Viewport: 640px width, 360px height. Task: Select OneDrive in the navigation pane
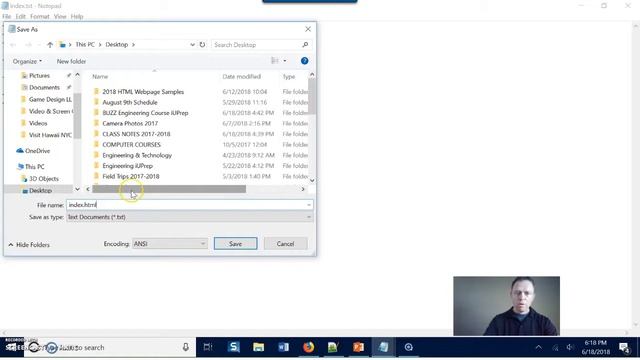point(33,151)
